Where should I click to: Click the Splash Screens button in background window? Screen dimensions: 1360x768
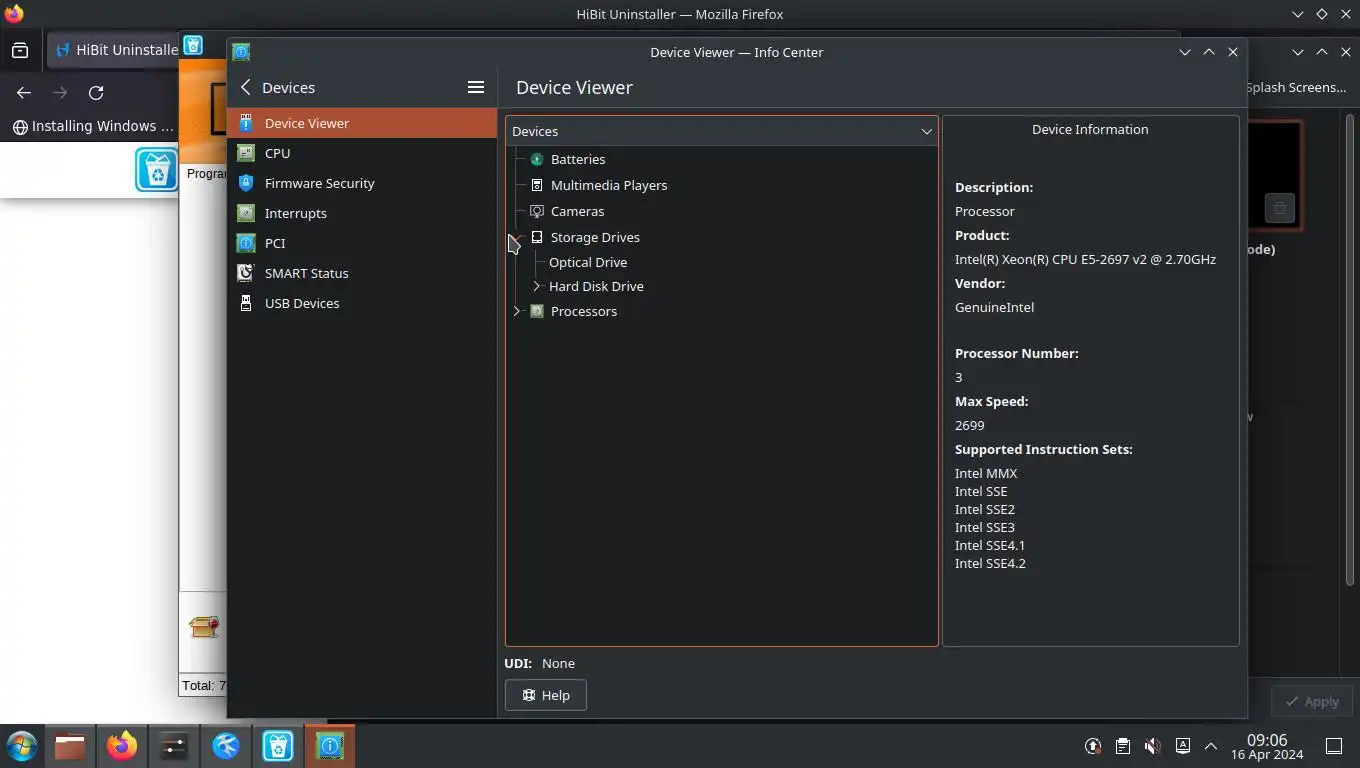click(1297, 87)
